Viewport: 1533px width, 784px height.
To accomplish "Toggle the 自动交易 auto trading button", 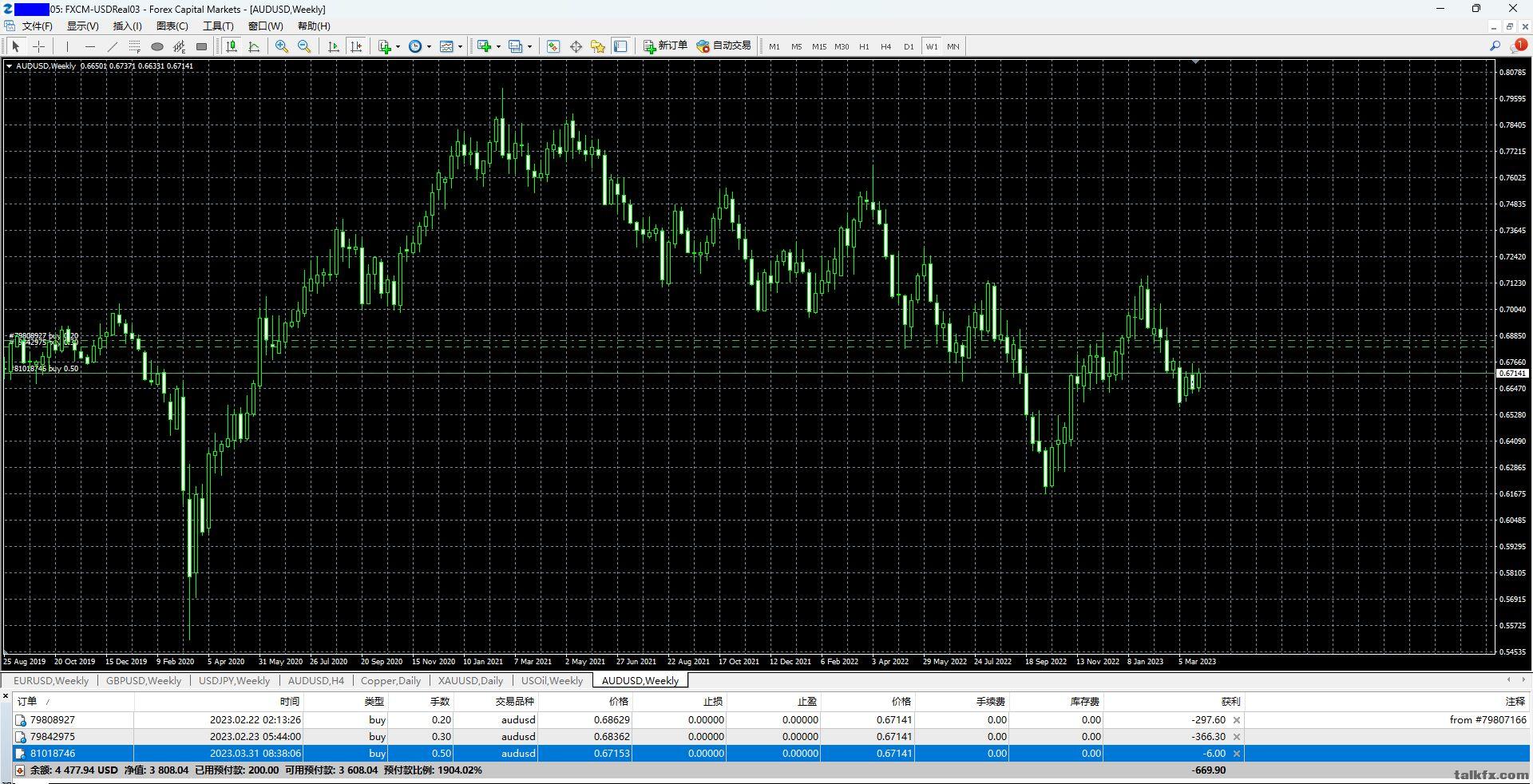I will pos(723,46).
